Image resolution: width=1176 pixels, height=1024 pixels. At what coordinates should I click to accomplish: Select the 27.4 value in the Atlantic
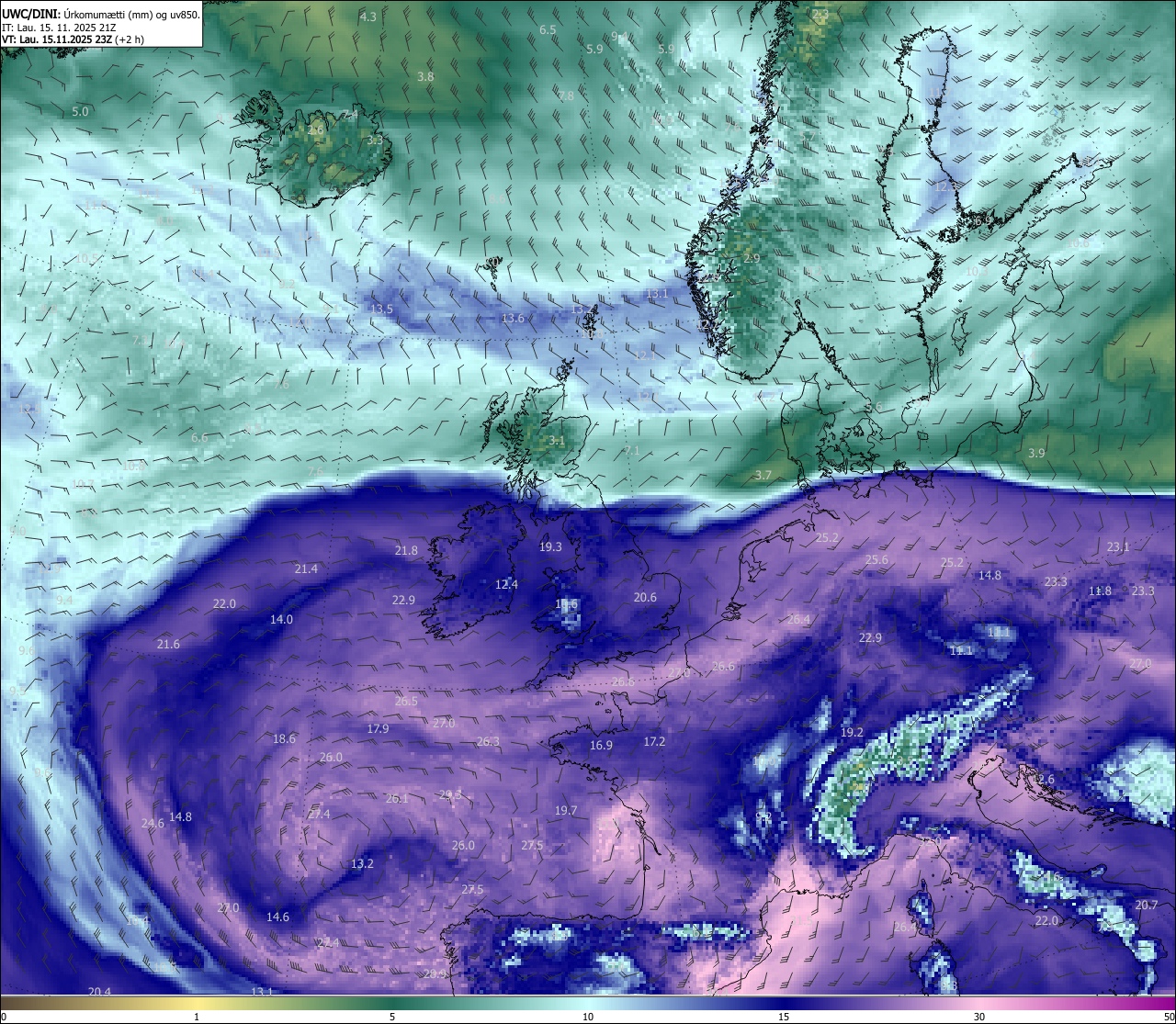pos(319,814)
